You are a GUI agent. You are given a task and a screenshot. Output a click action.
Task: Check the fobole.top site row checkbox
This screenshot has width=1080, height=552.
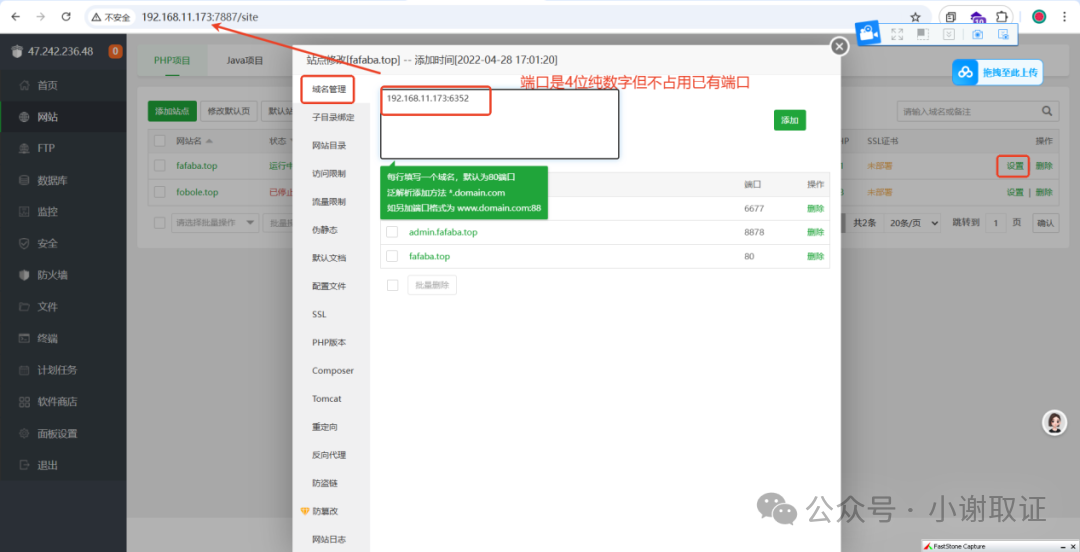pos(160,192)
